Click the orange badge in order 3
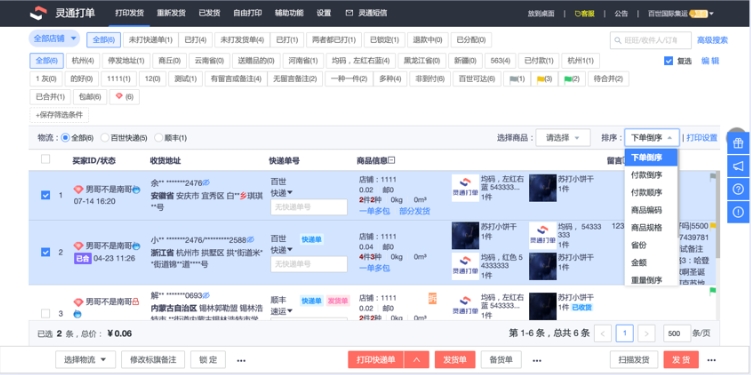 pos(432,298)
